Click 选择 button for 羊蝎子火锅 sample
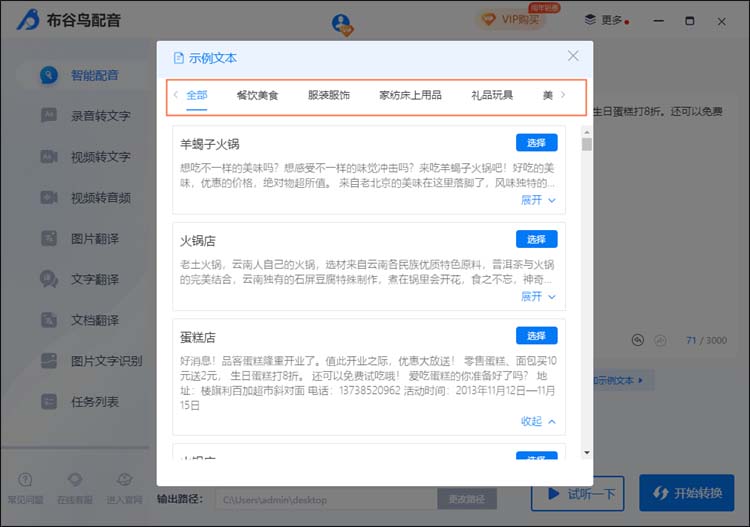 [x=536, y=143]
